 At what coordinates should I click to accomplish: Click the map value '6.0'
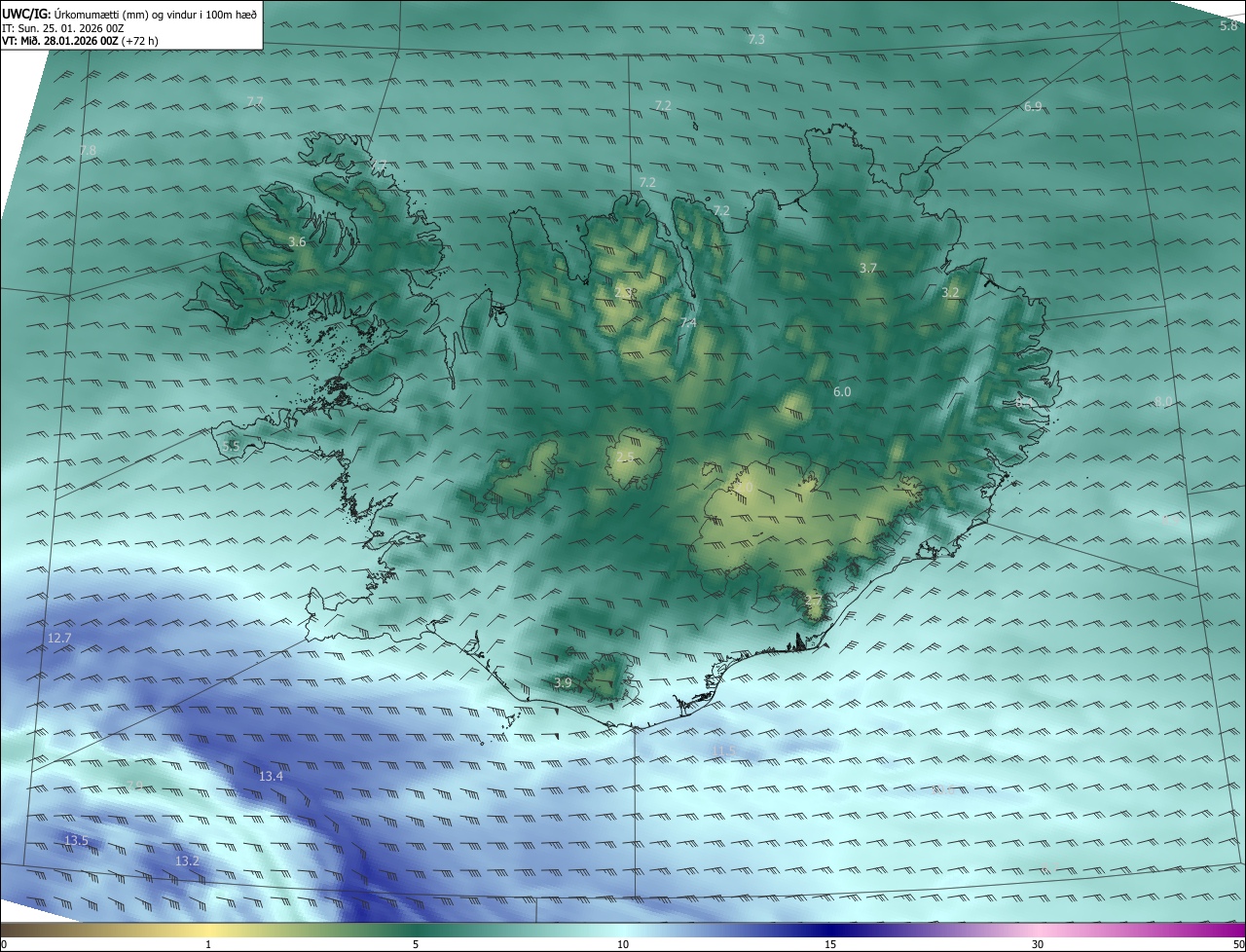click(x=842, y=391)
